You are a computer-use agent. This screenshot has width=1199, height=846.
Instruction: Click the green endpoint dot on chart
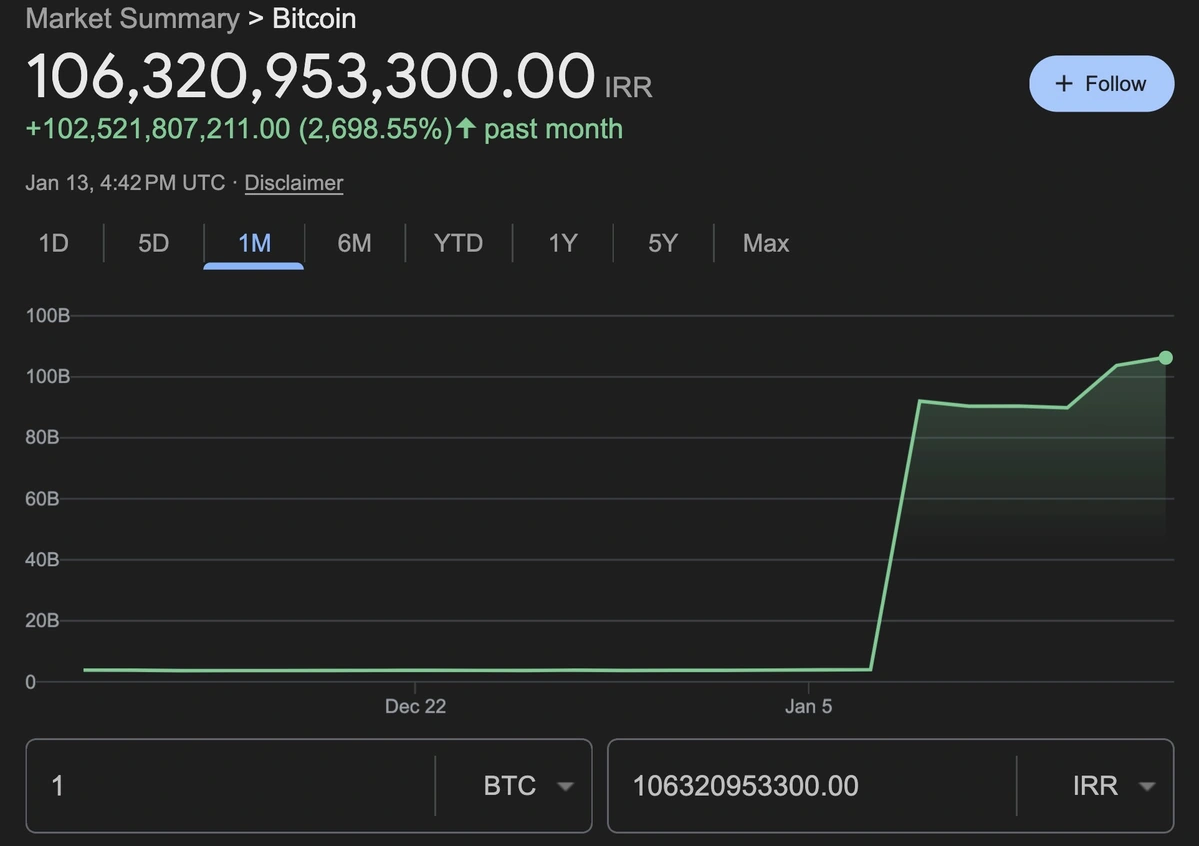(1165, 358)
